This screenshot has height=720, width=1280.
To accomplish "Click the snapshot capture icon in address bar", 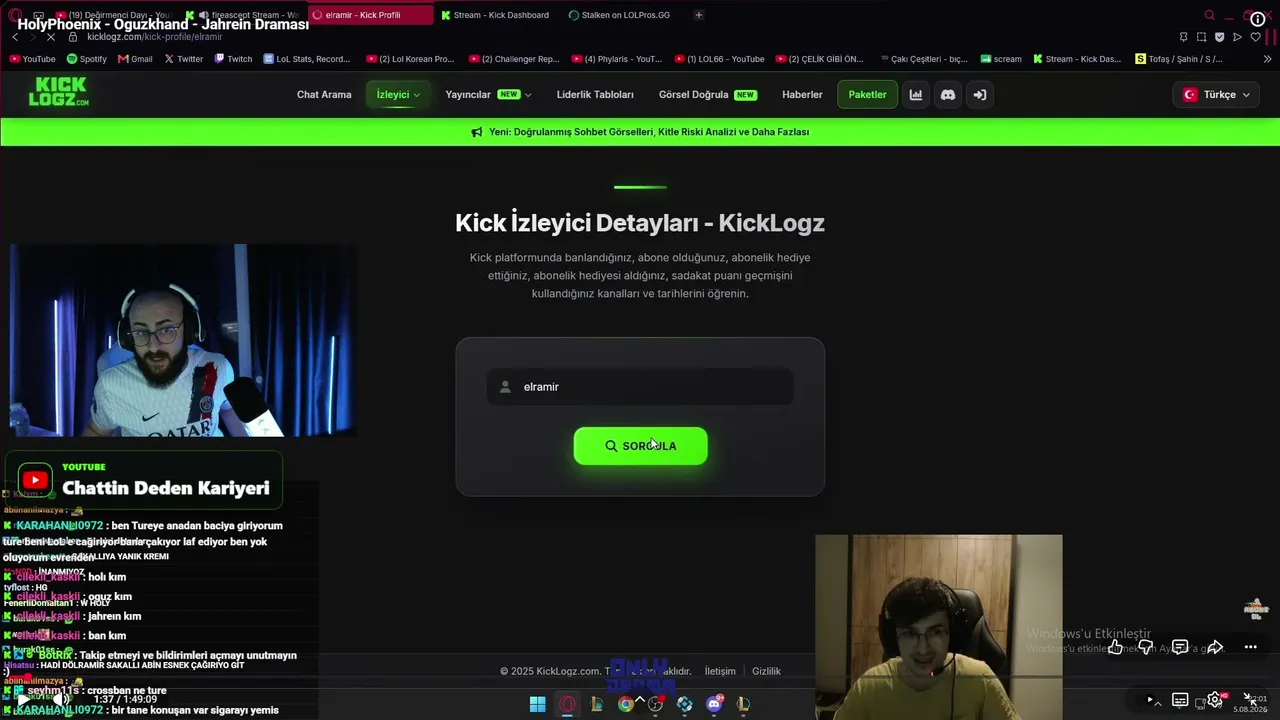I will click(x=1202, y=37).
